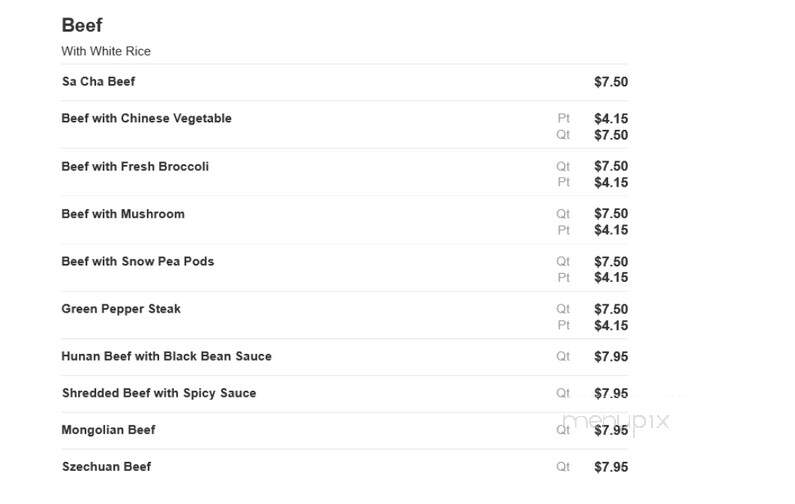Open Beef with Snow Pea Pods

point(137,262)
